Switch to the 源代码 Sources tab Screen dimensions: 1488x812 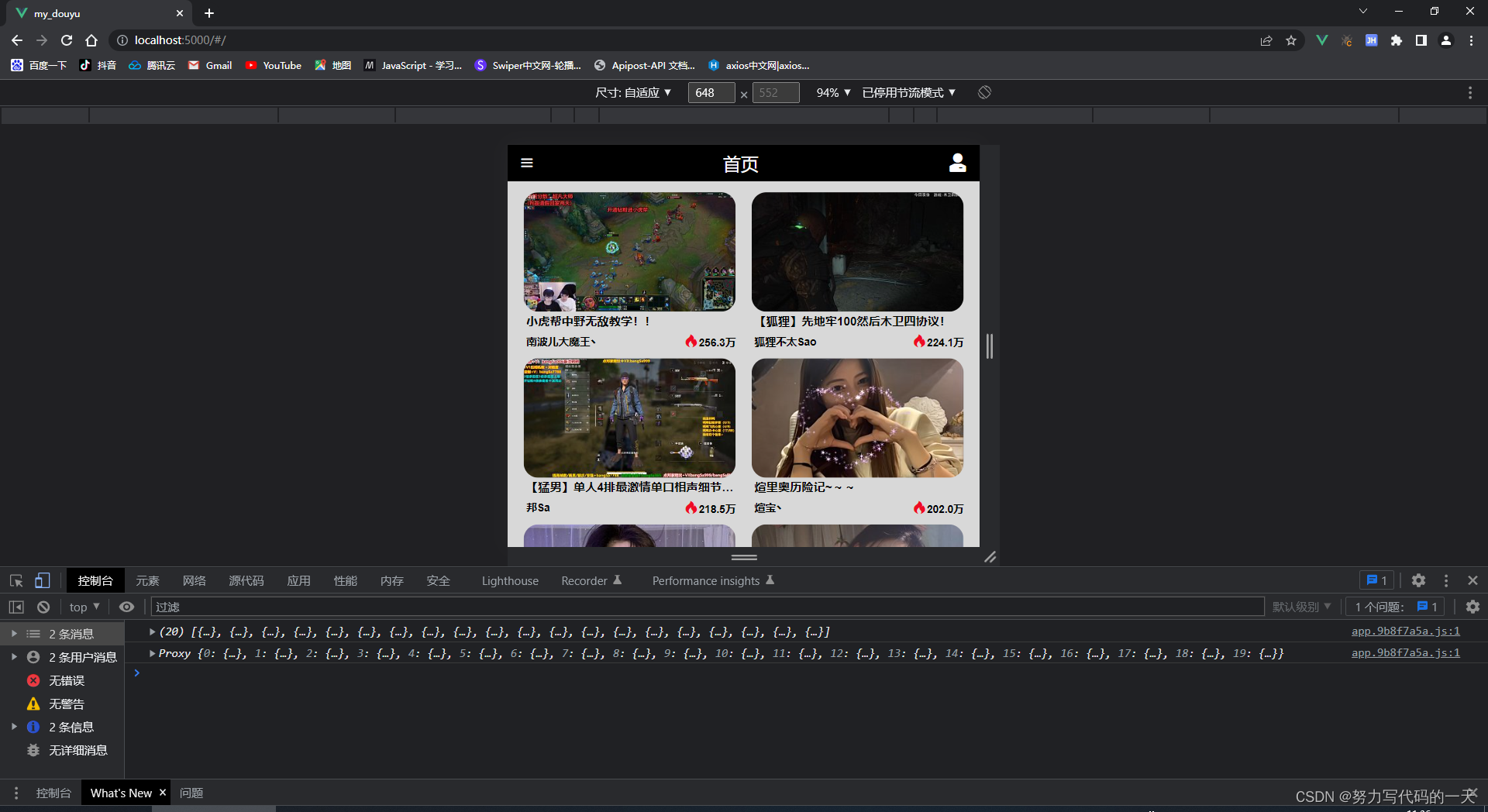point(246,580)
